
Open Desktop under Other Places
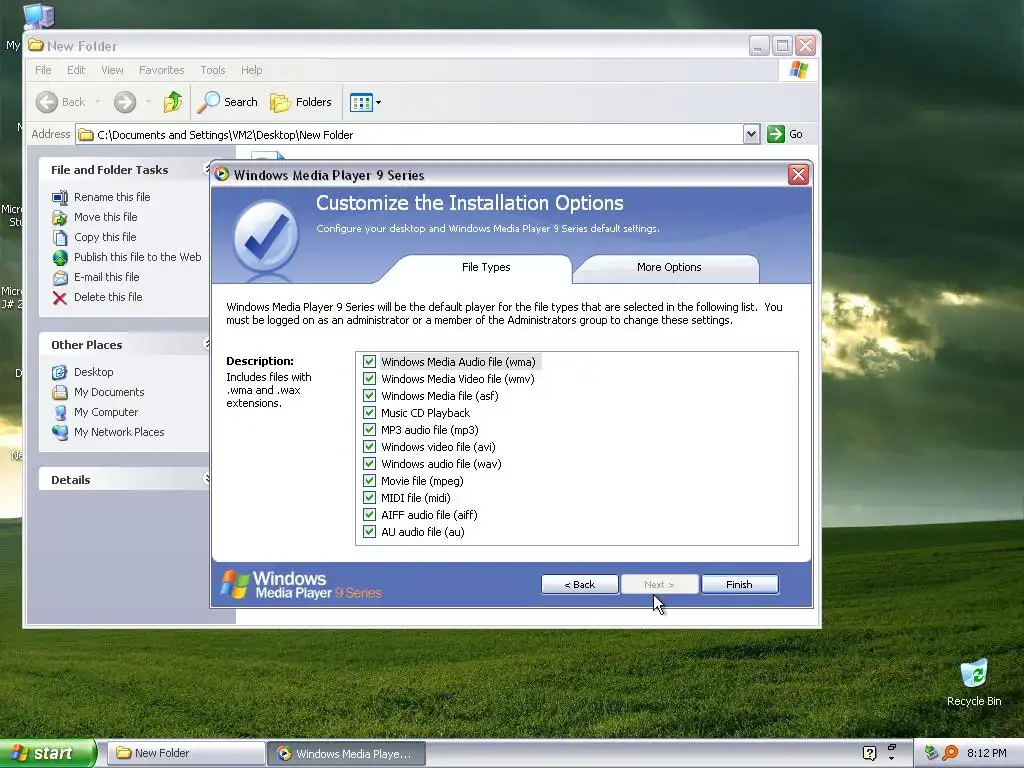(x=93, y=372)
